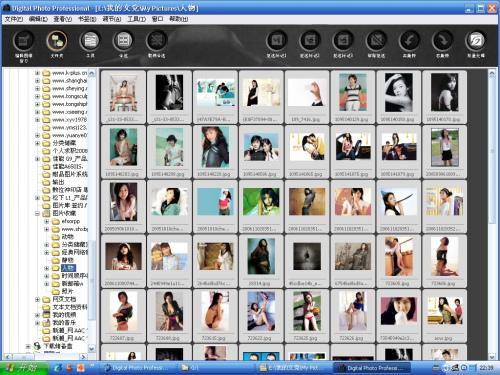This screenshot has width=500, height=375.
Task: Open the 调节(A) menu
Action: [x=112, y=19]
